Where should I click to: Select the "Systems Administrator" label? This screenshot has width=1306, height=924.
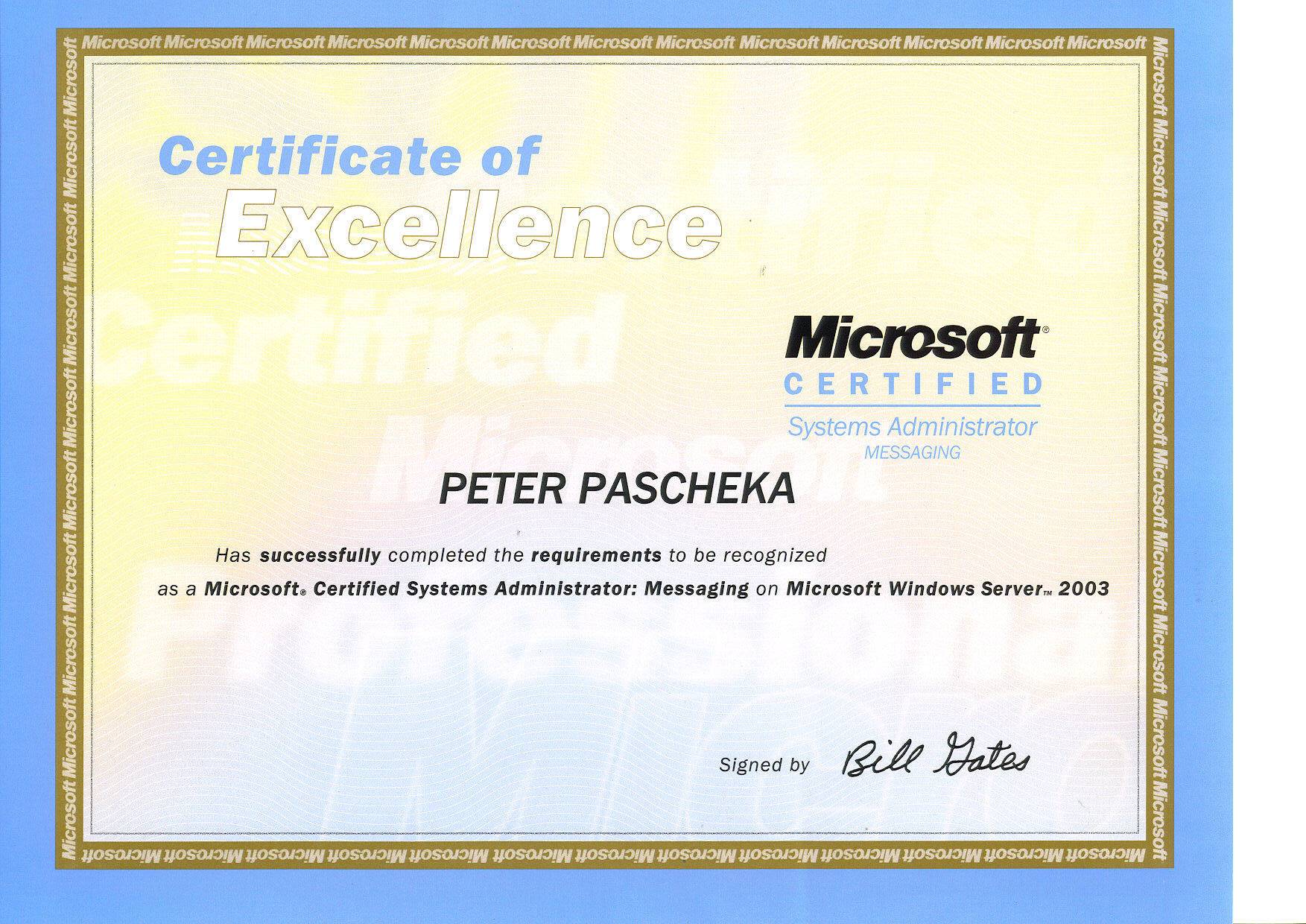(912, 427)
